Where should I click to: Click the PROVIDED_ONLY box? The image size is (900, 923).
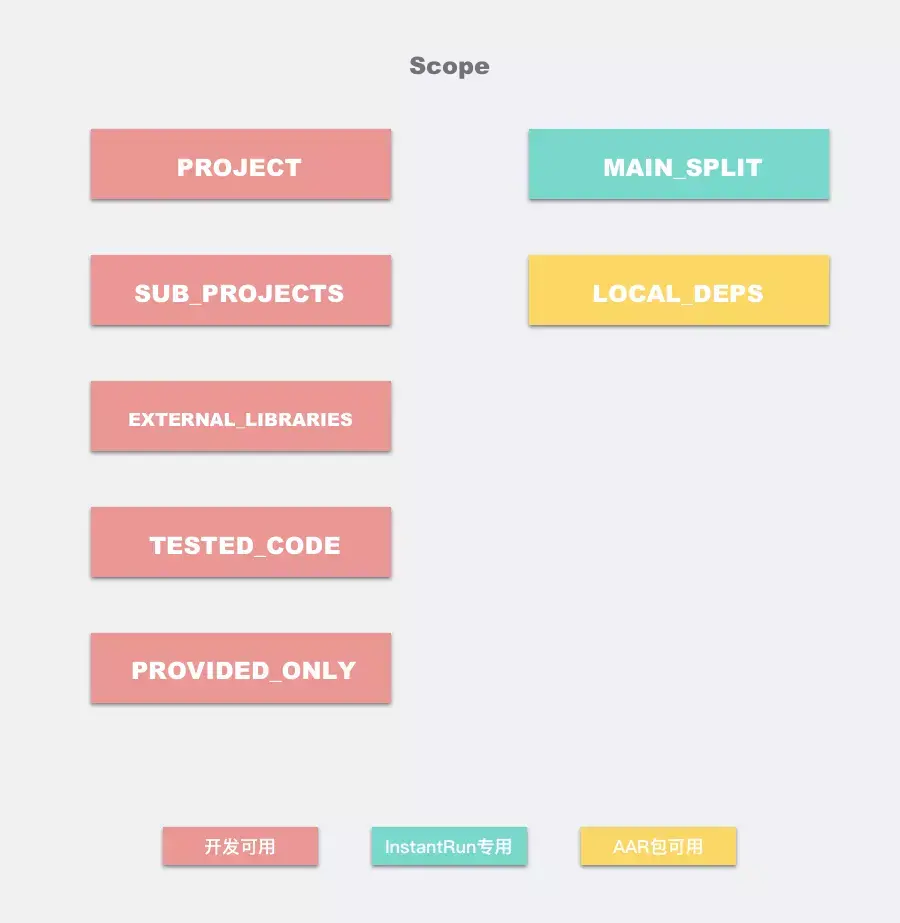pyautogui.click(x=241, y=668)
